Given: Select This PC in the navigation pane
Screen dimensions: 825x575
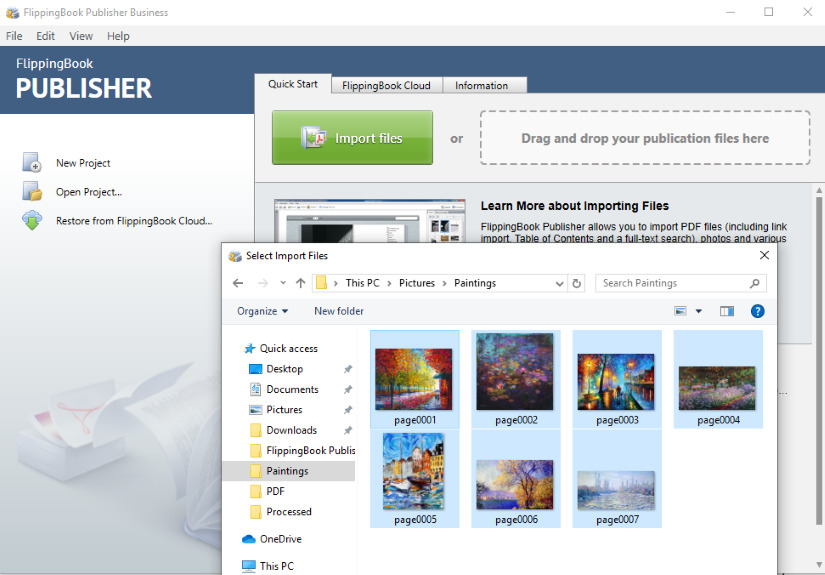Looking at the screenshot, I should tap(276, 566).
